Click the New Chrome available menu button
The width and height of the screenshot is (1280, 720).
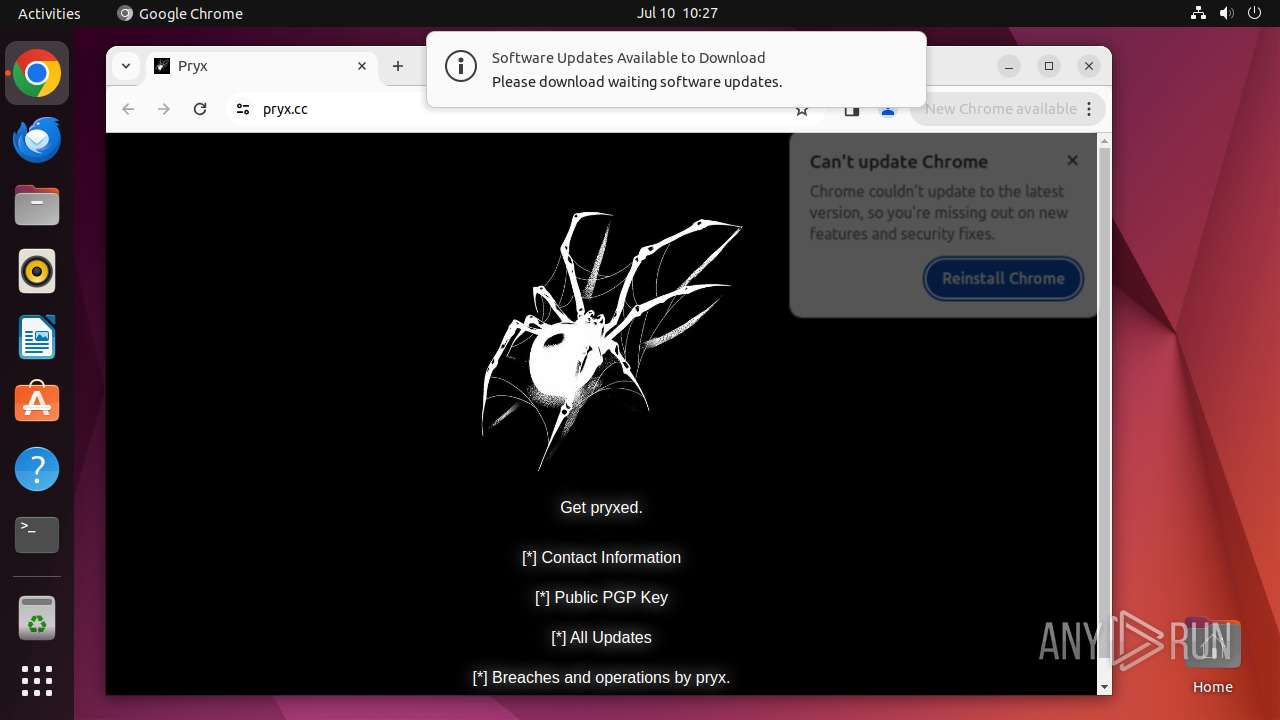coord(1008,109)
